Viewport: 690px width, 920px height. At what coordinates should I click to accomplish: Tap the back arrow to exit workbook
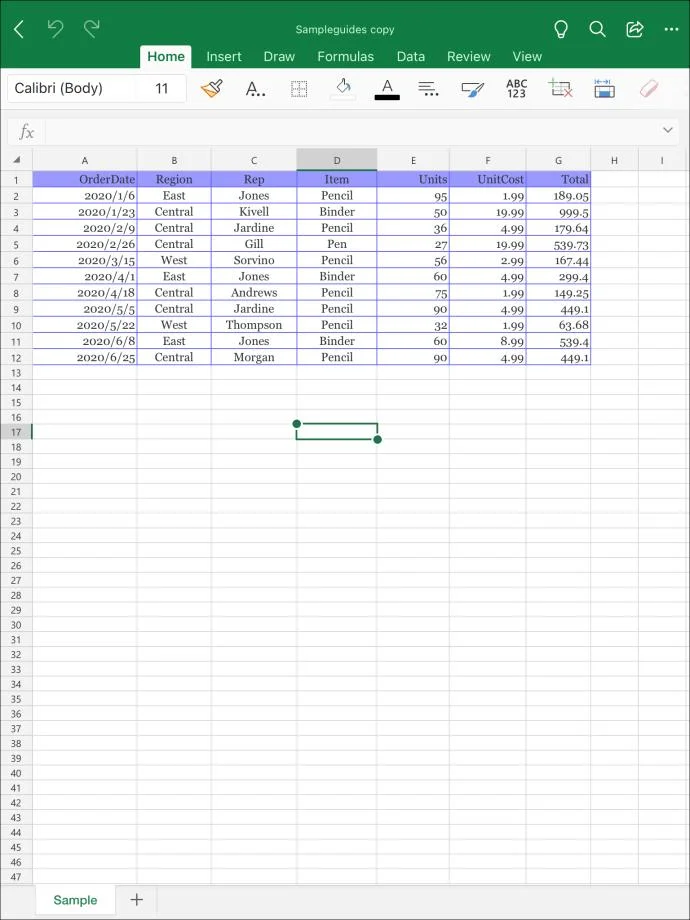tap(19, 29)
